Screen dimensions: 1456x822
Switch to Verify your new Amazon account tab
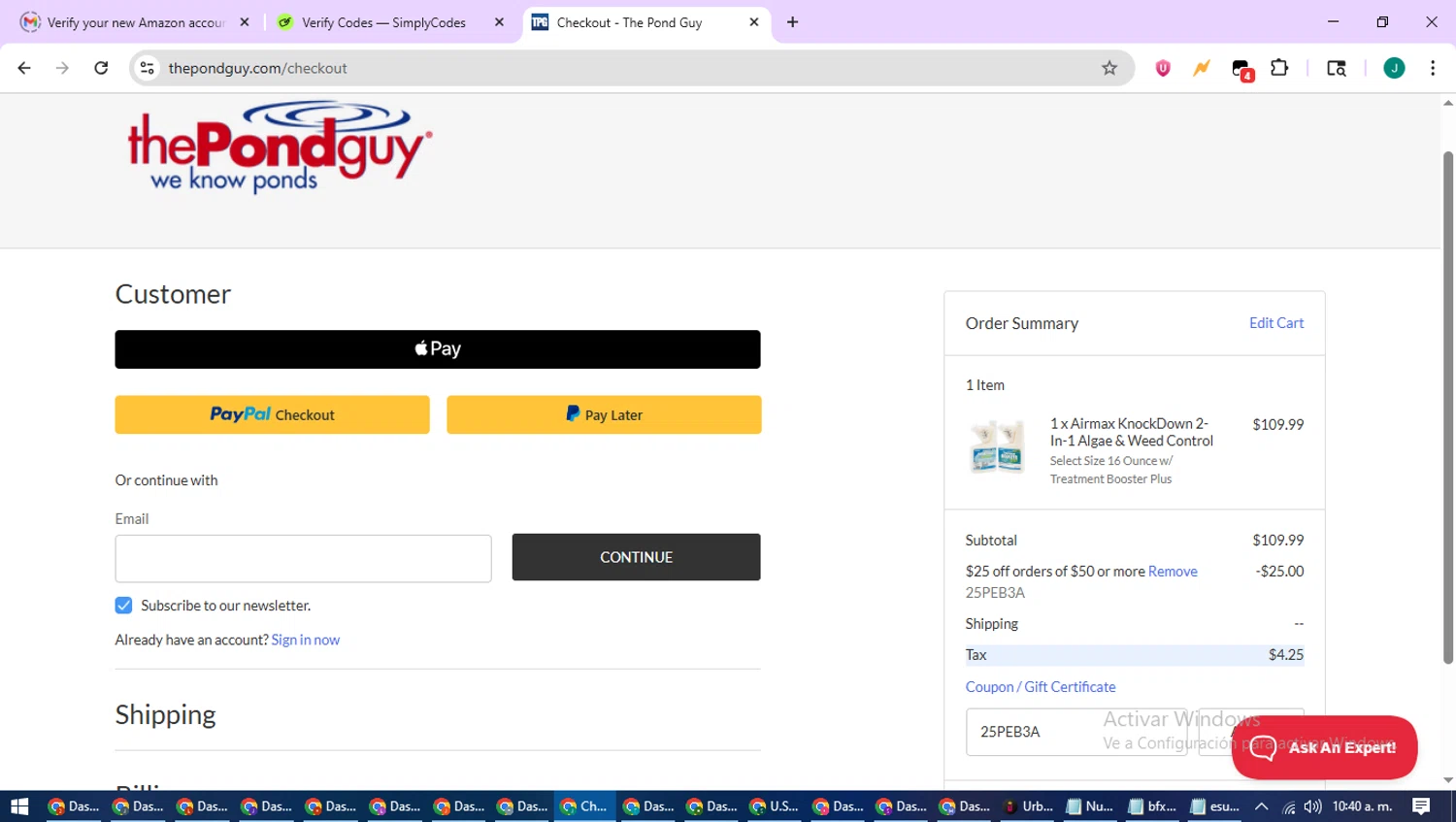[136, 22]
